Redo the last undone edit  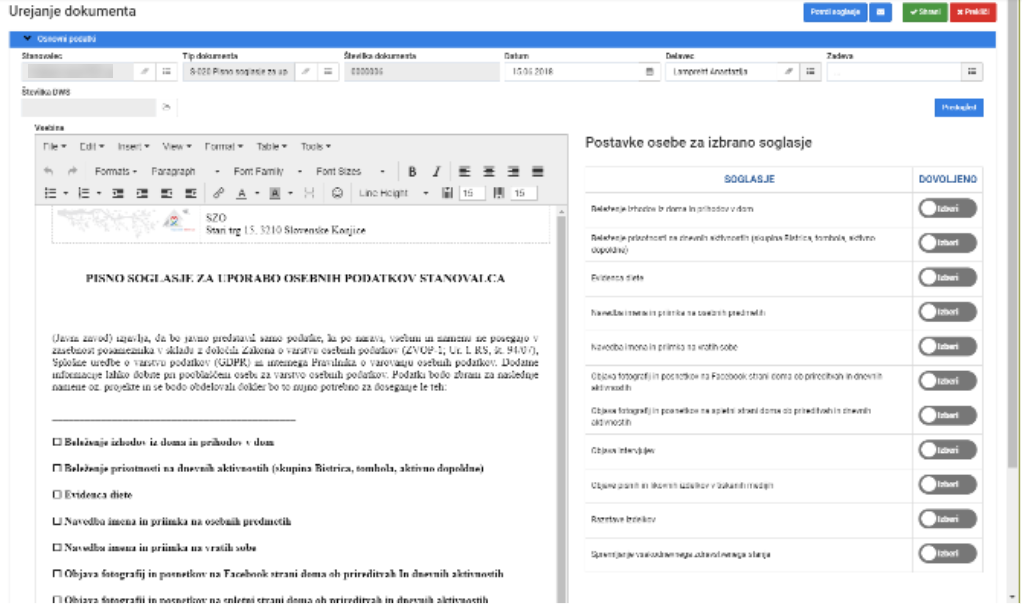[x=72, y=171]
